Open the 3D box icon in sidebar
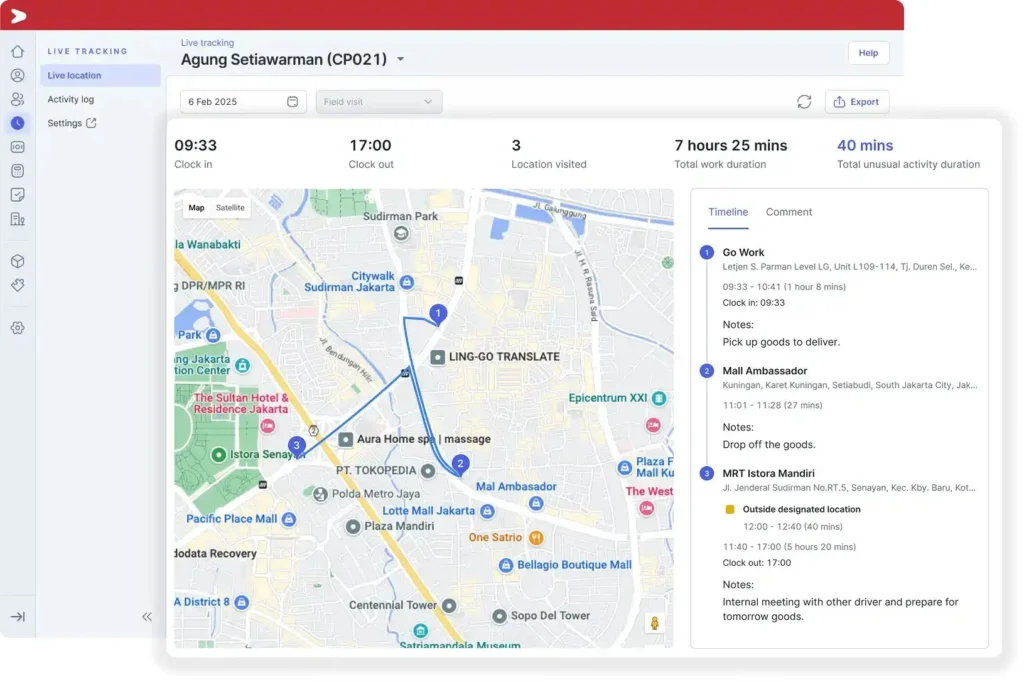 point(17,261)
